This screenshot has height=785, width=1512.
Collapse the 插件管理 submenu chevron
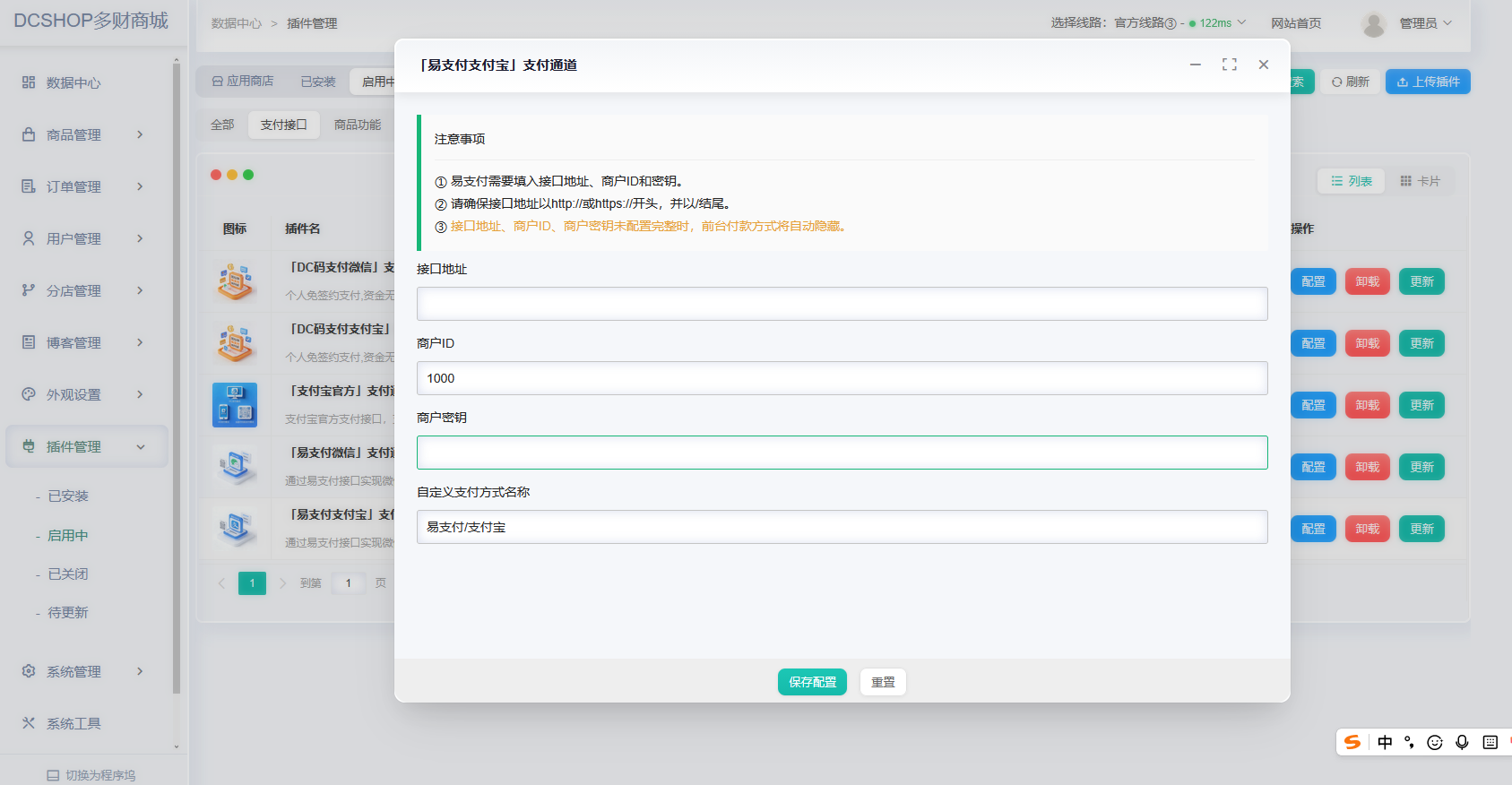pyautogui.click(x=141, y=446)
